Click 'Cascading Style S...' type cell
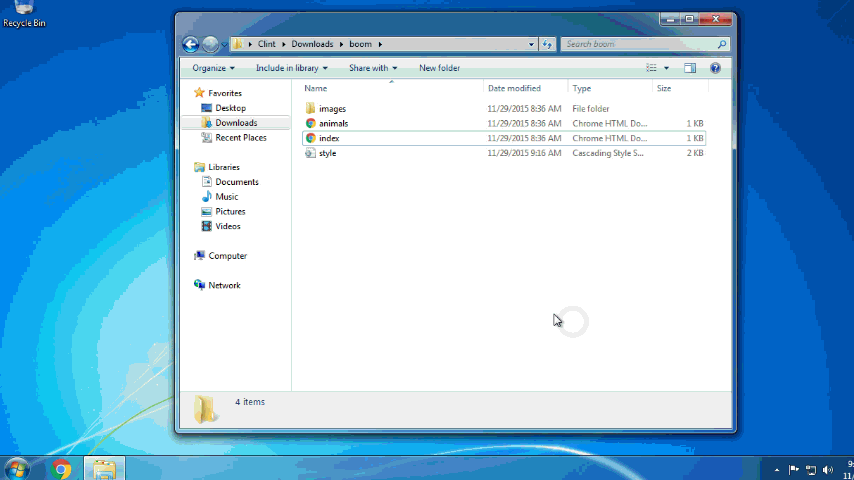 [x=608, y=153]
